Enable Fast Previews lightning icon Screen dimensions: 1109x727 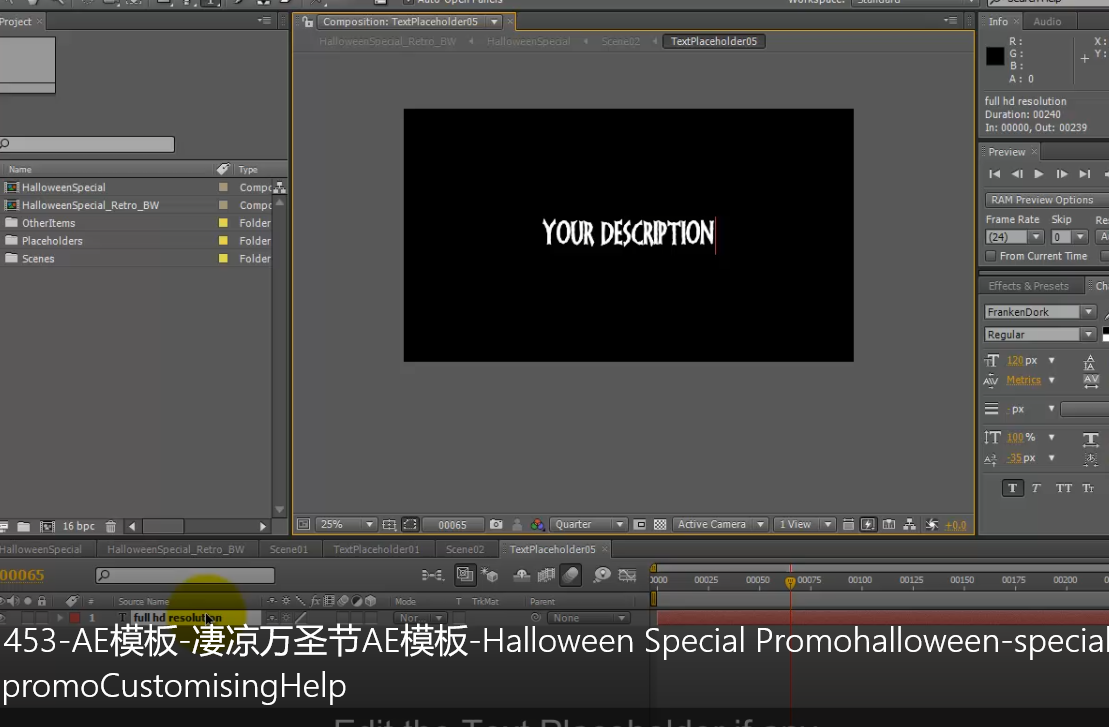868,524
